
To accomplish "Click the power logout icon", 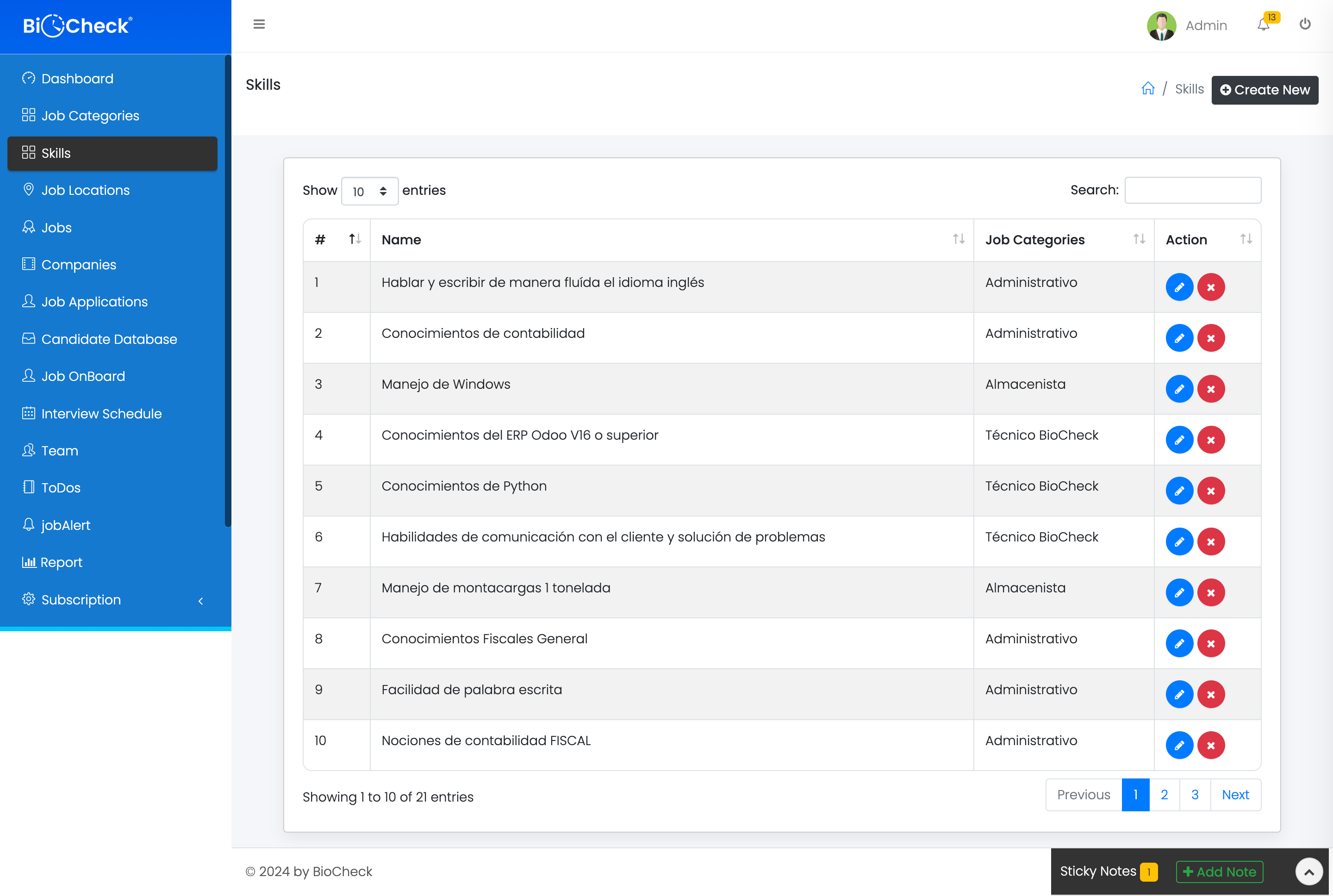I will [1305, 24].
